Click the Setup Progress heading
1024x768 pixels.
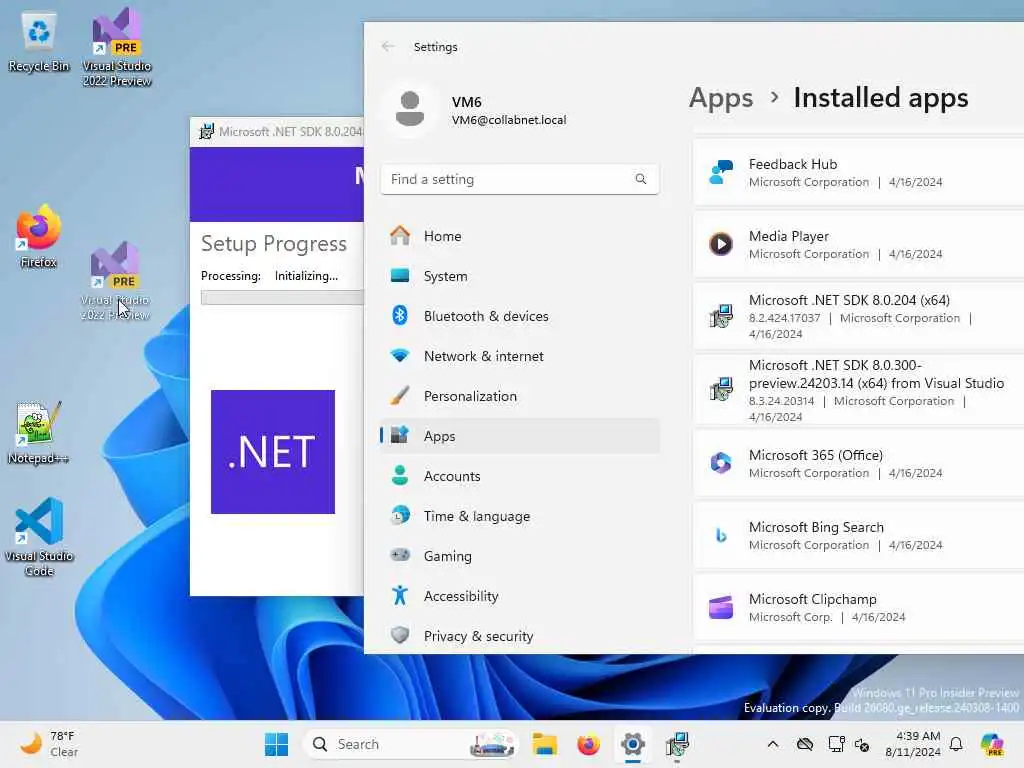(274, 244)
